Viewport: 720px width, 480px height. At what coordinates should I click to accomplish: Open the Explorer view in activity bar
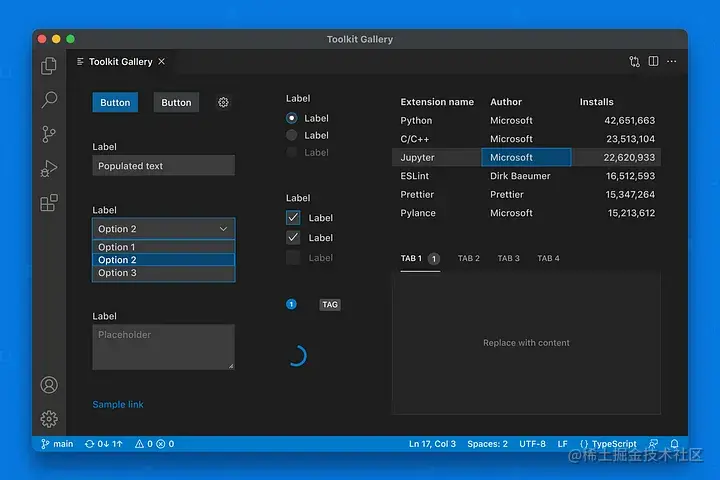(x=49, y=66)
